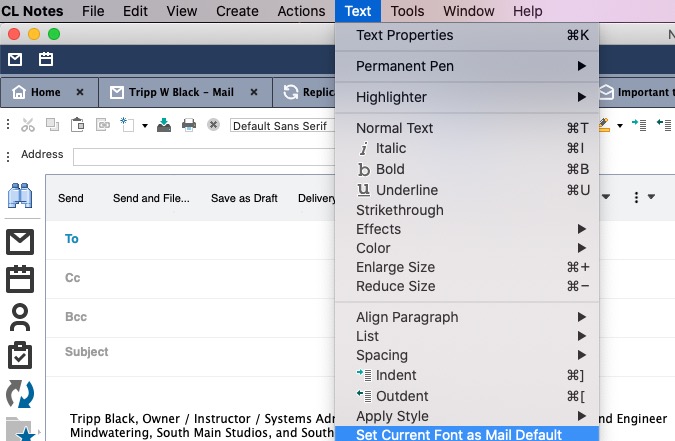This screenshot has width=675, height=441.
Task: Click the printer icon in toolbar
Action: [188, 125]
